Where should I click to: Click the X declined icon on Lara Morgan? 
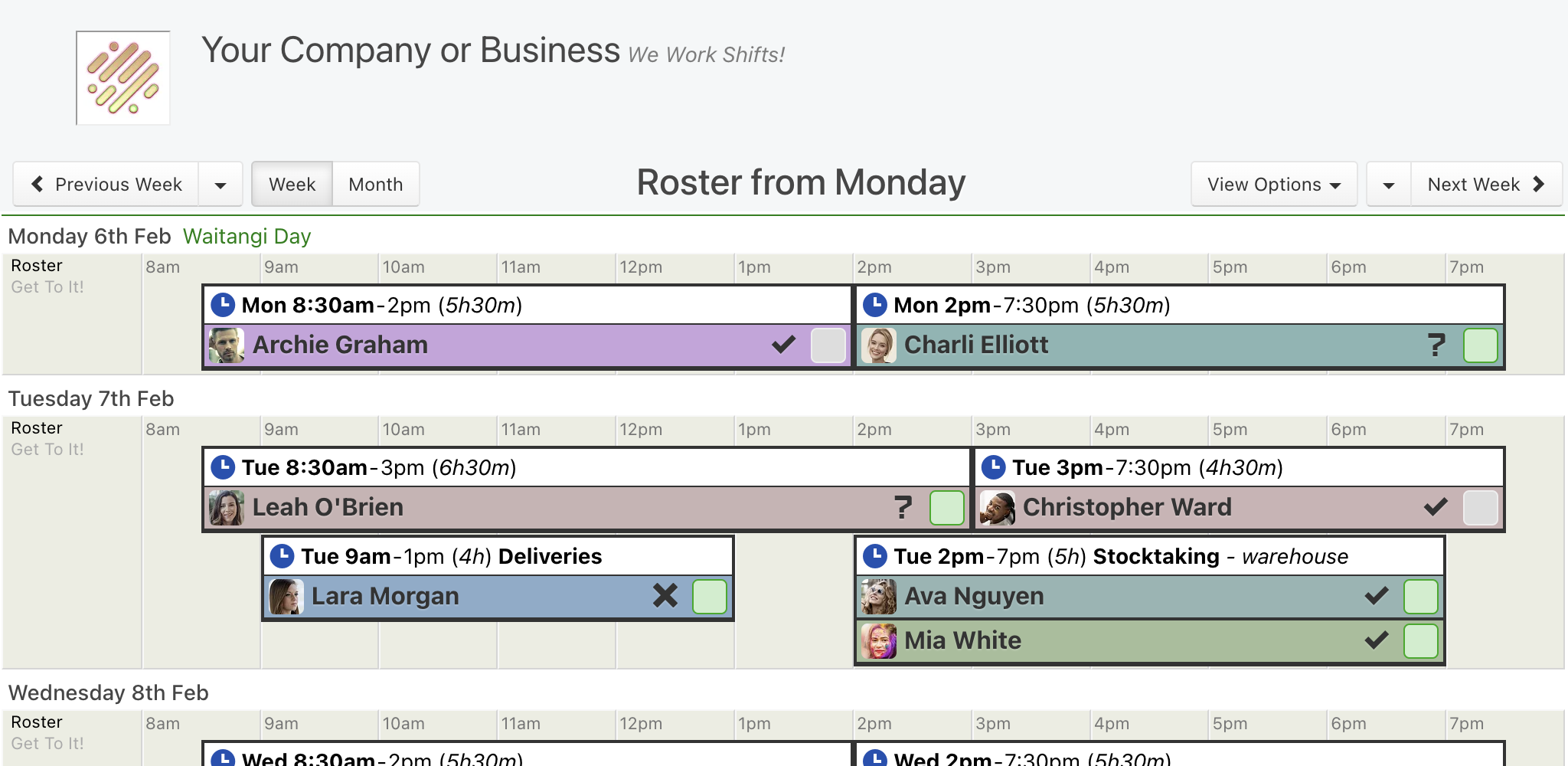[x=665, y=596]
